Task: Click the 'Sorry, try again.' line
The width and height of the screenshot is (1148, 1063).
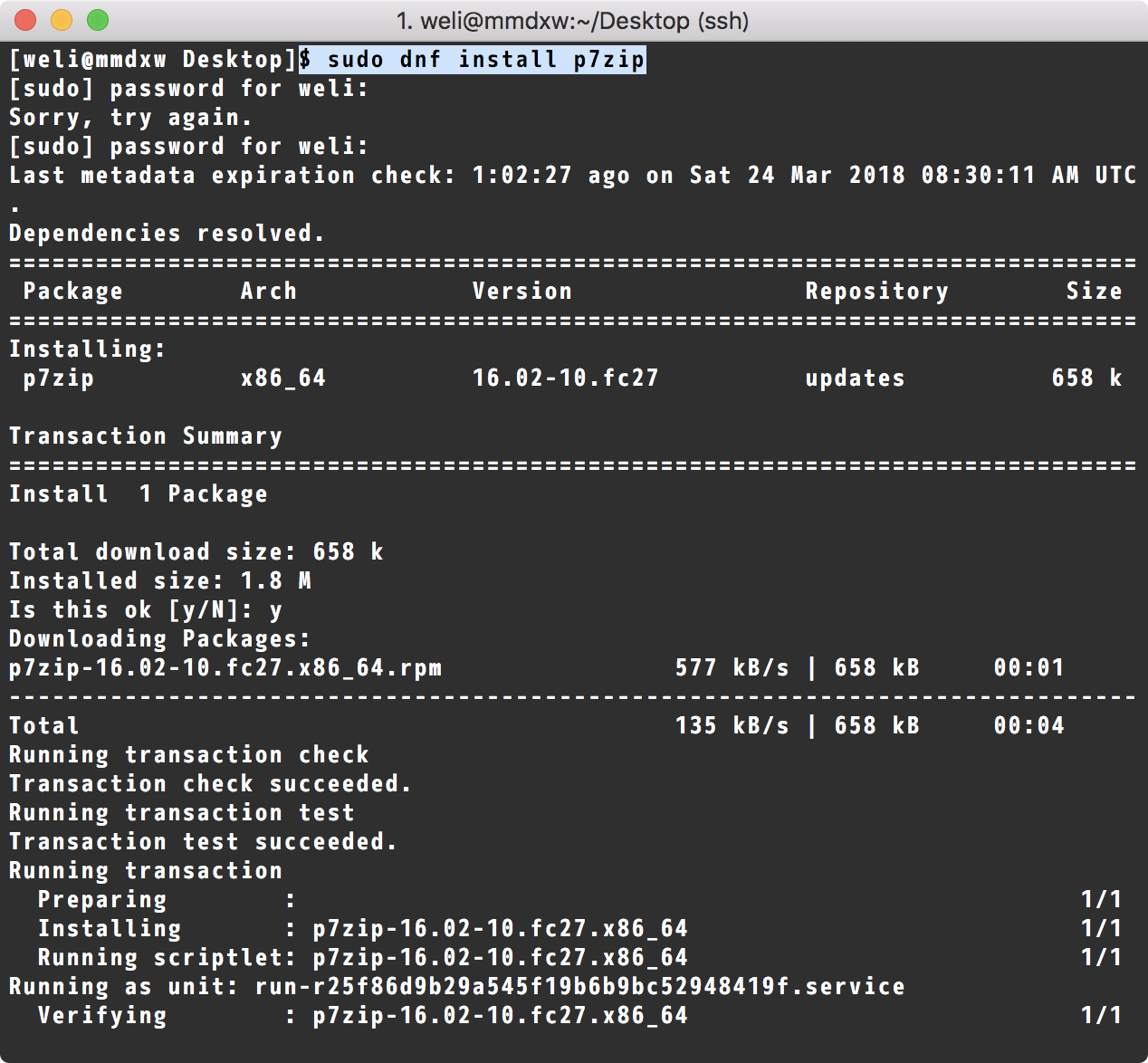Action: [131, 118]
